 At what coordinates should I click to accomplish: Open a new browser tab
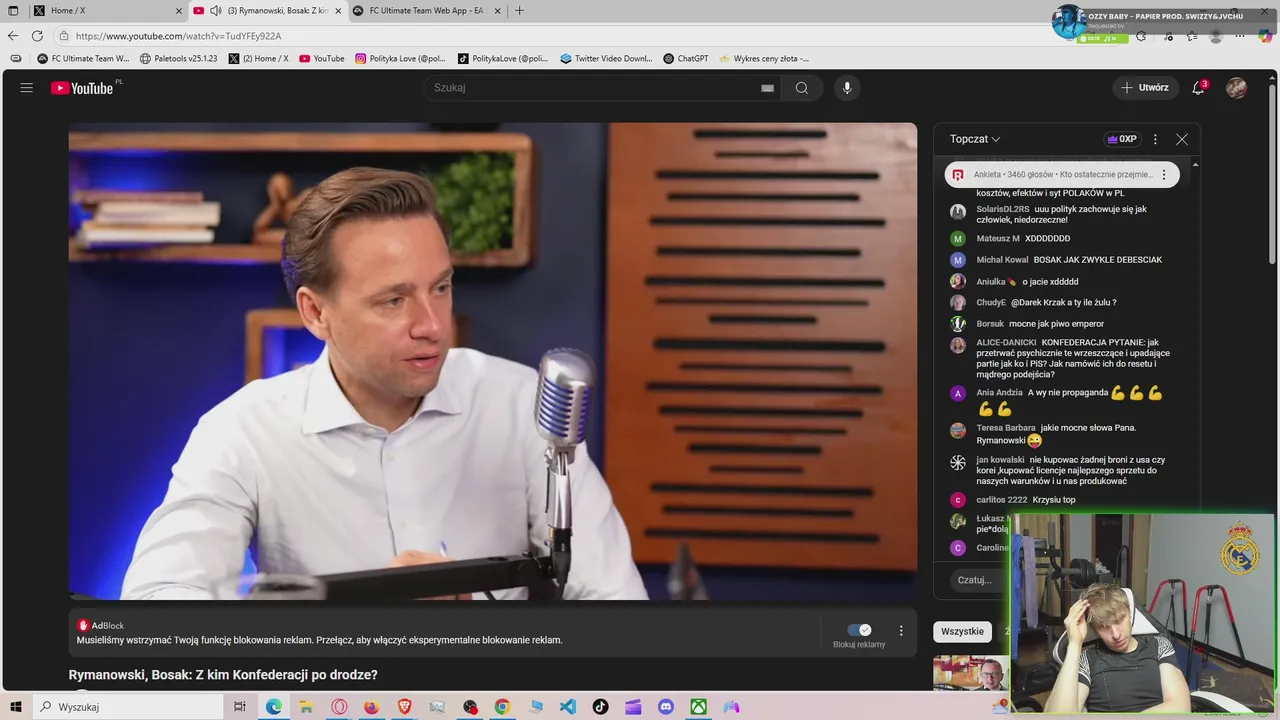point(519,11)
